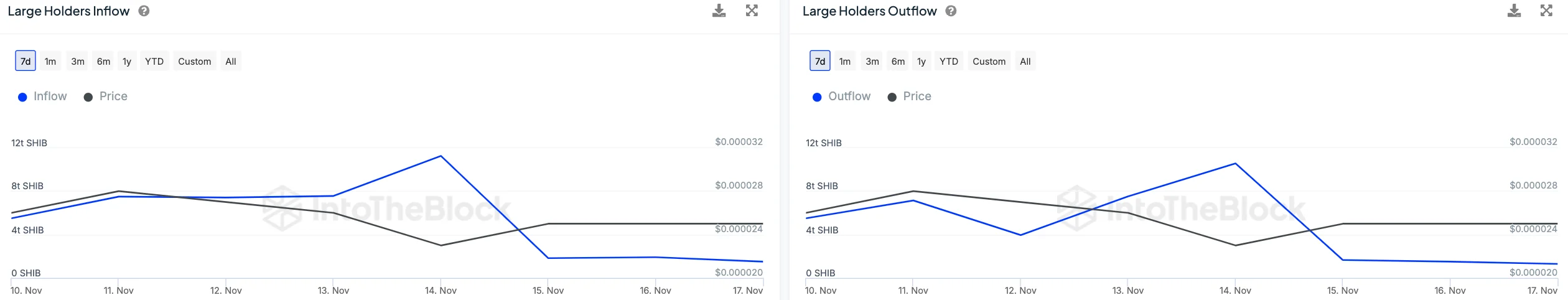Toggle the Outflow series in legend
Viewport: 1568px width, 300px height.
tap(842, 96)
